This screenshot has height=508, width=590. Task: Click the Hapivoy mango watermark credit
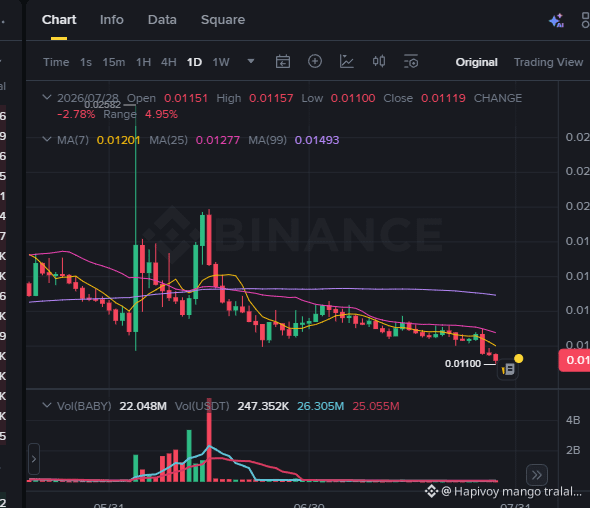point(503,491)
